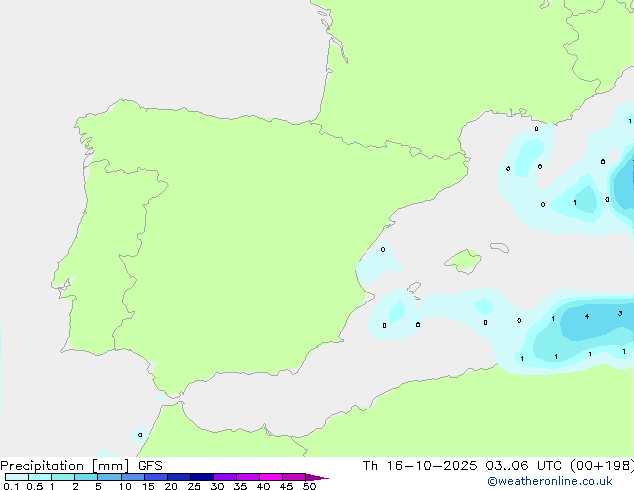This screenshot has width=634, height=490.
Task: Click the legend swatch between 10 and 15
Action: click(x=132, y=477)
